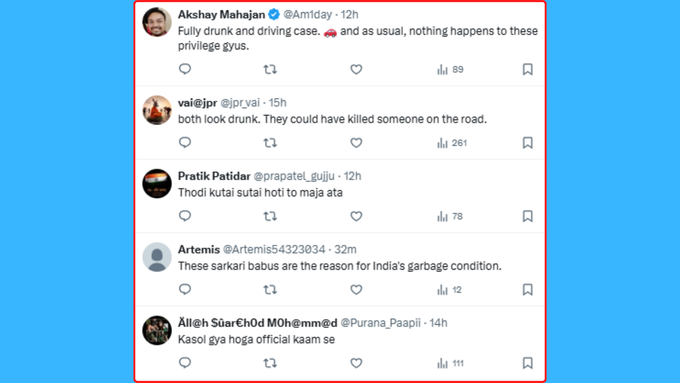This screenshot has height=383, width=680.
Task: Reply to the Purana_Paapii tweet
Action: 185,363
